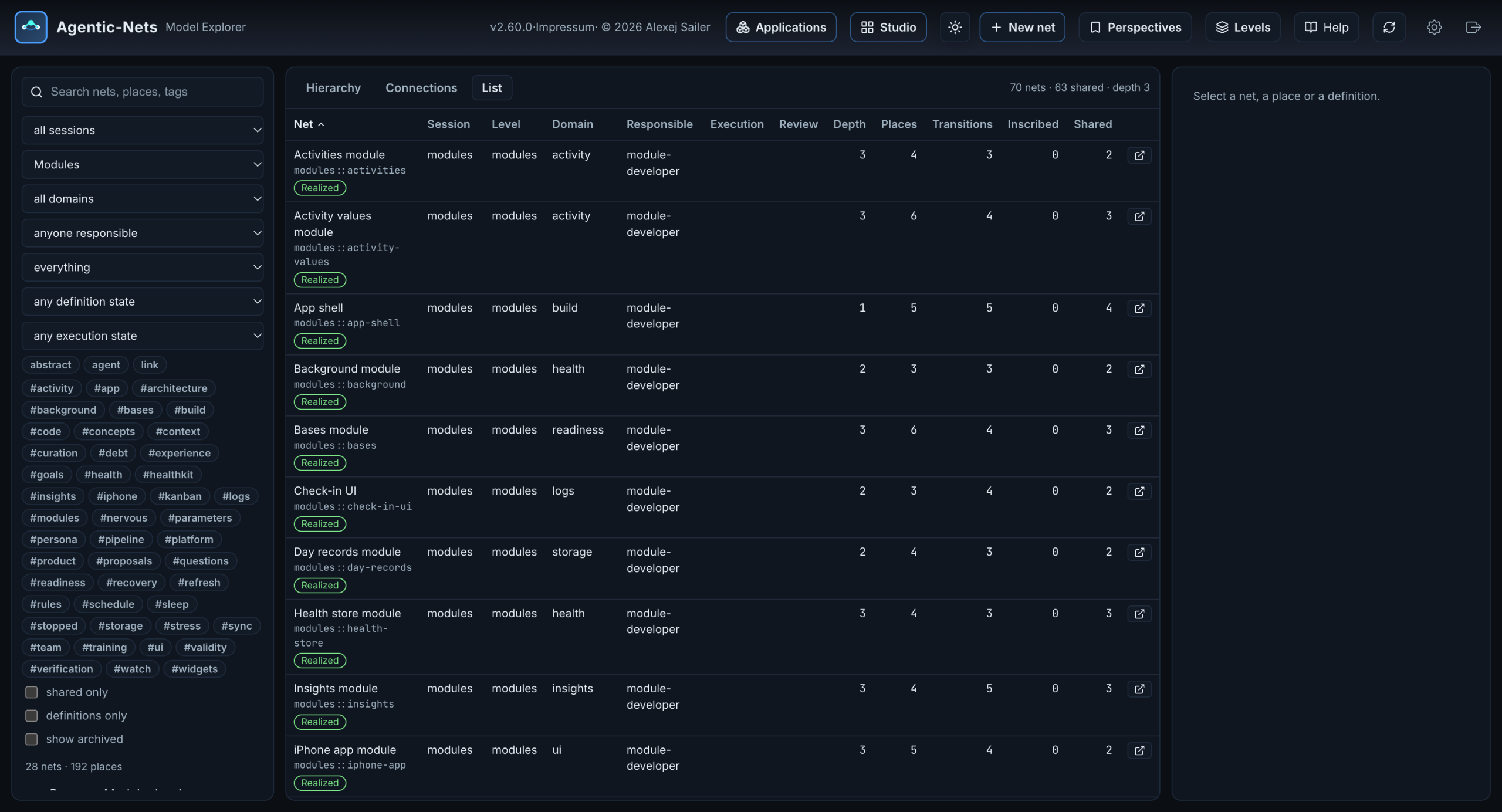Image resolution: width=1502 pixels, height=812 pixels.
Task: Toggle the abstract filter chip
Action: click(50, 365)
